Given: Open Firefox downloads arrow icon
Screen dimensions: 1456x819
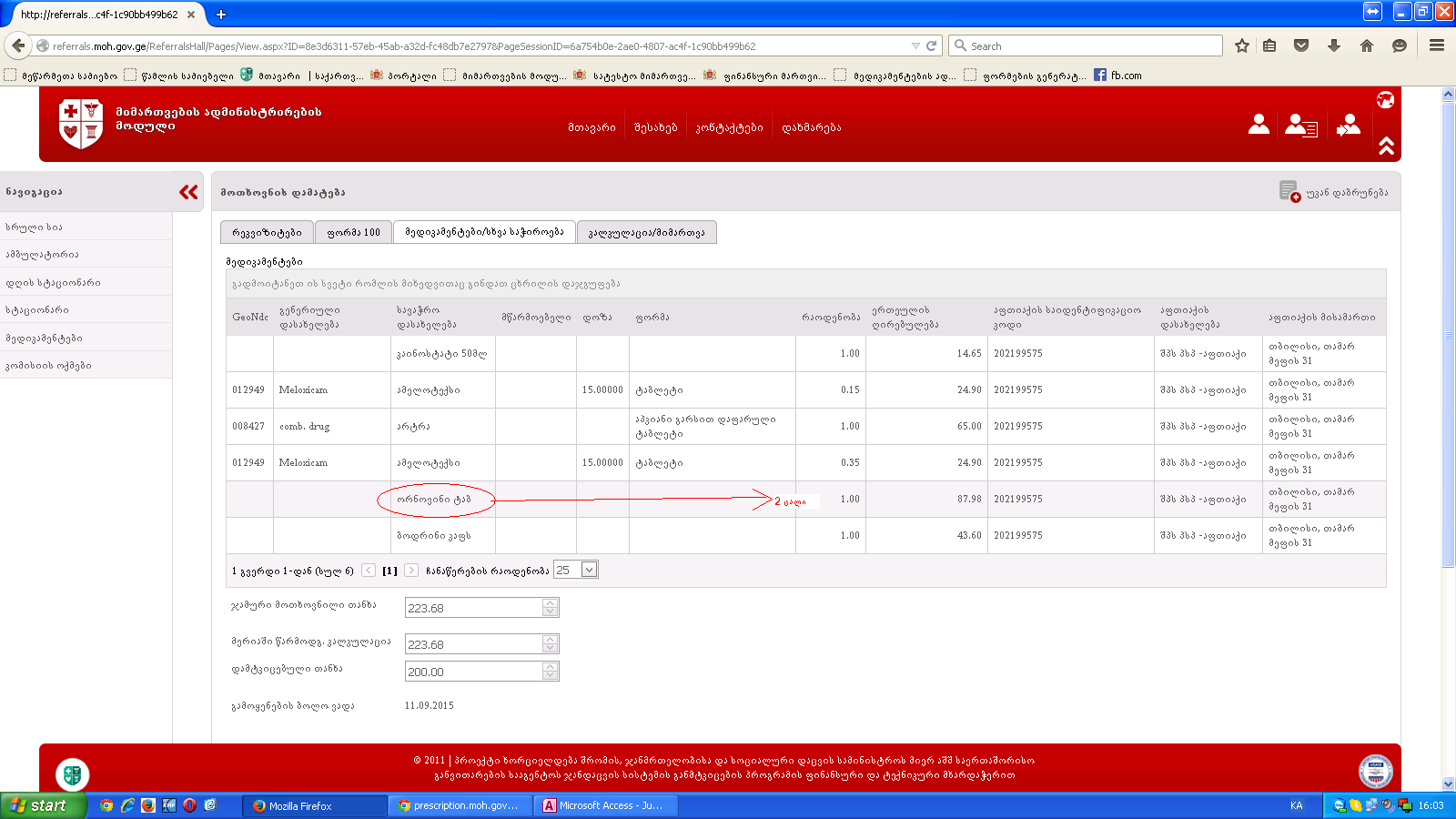Looking at the screenshot, I should 1334,45.
